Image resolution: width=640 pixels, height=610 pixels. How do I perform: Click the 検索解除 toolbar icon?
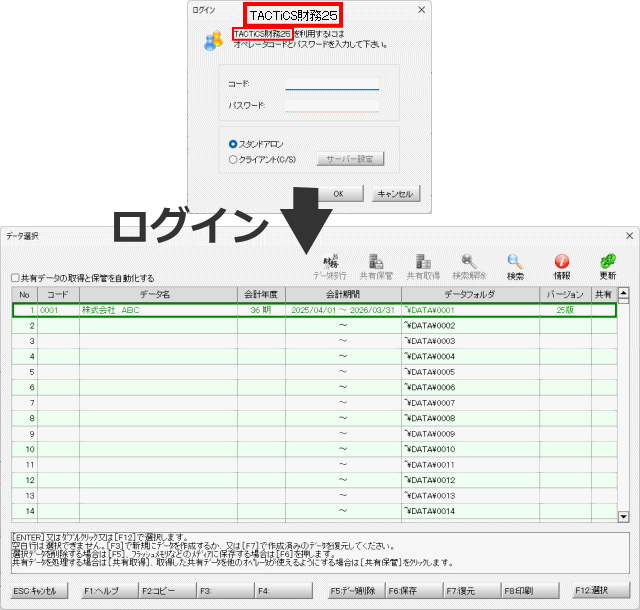click(x=469, y=267)
